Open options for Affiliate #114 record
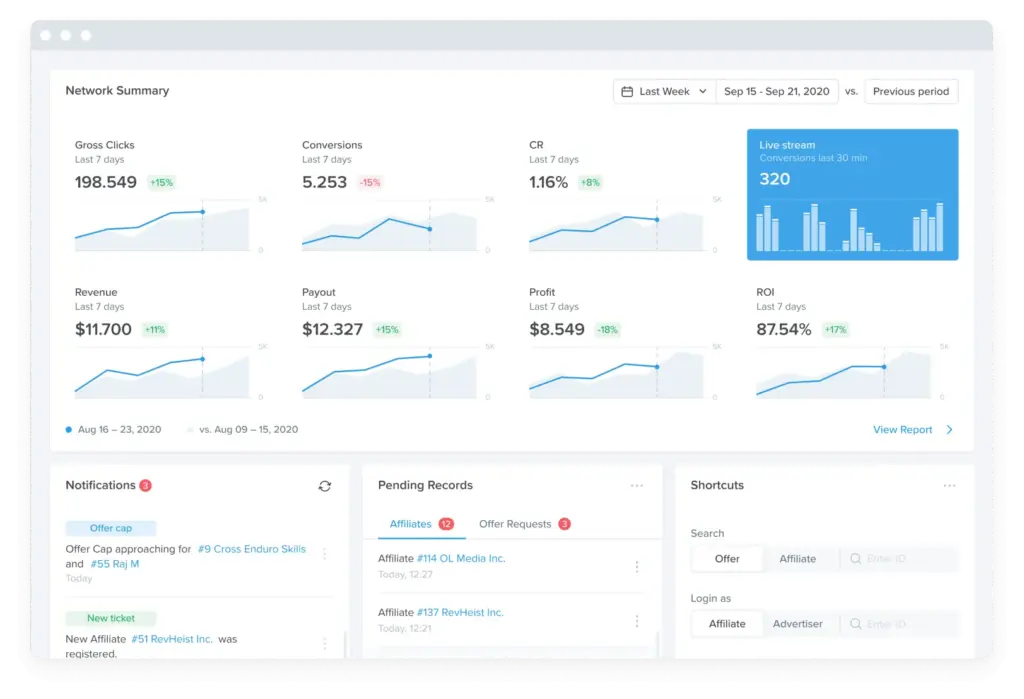The width and height of the screenshot is (1024, 699). (637, 566)
